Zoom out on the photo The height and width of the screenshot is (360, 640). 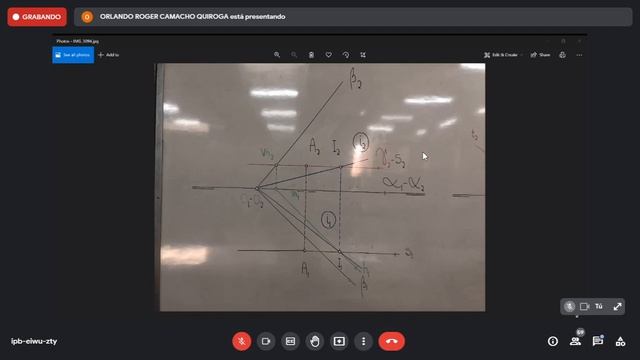coord(294,55)
